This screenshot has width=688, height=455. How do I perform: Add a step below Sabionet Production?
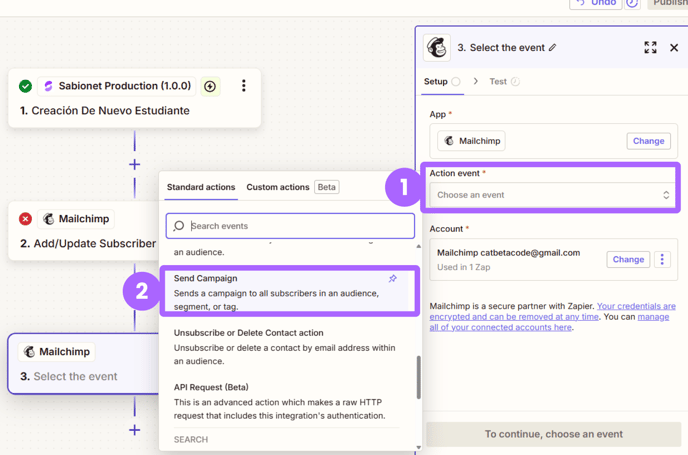coord(135,165)
